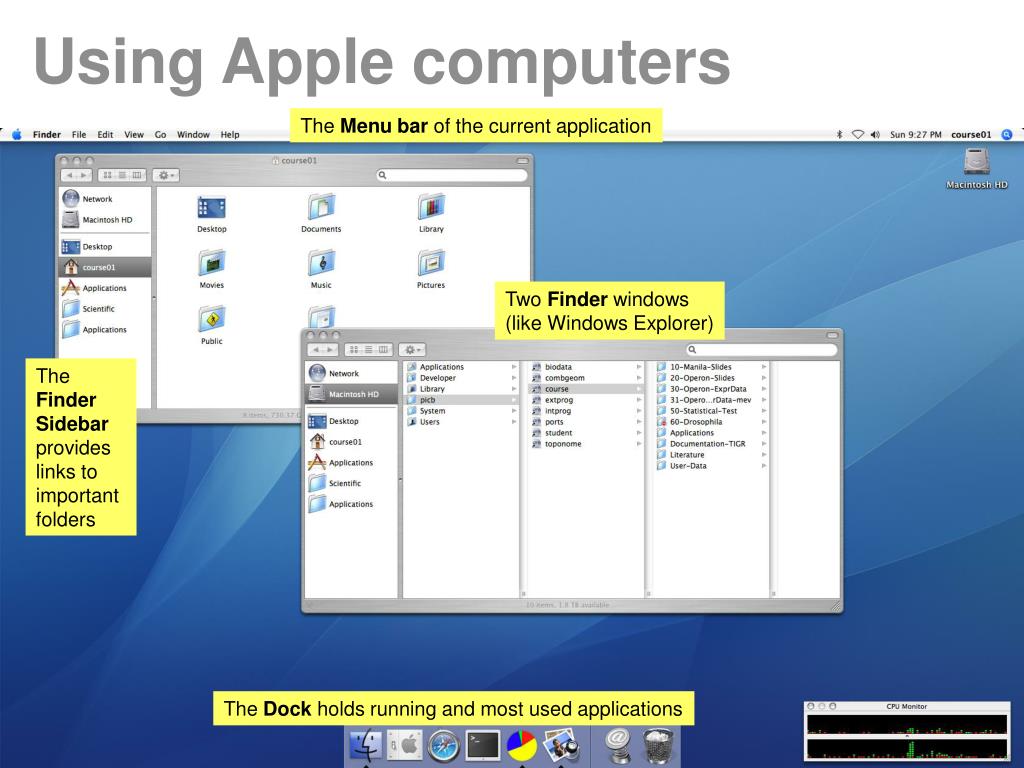This screenshot has width=1024, height=768.
Task: Open the Trash in the Dock
Action: [658, 746]
